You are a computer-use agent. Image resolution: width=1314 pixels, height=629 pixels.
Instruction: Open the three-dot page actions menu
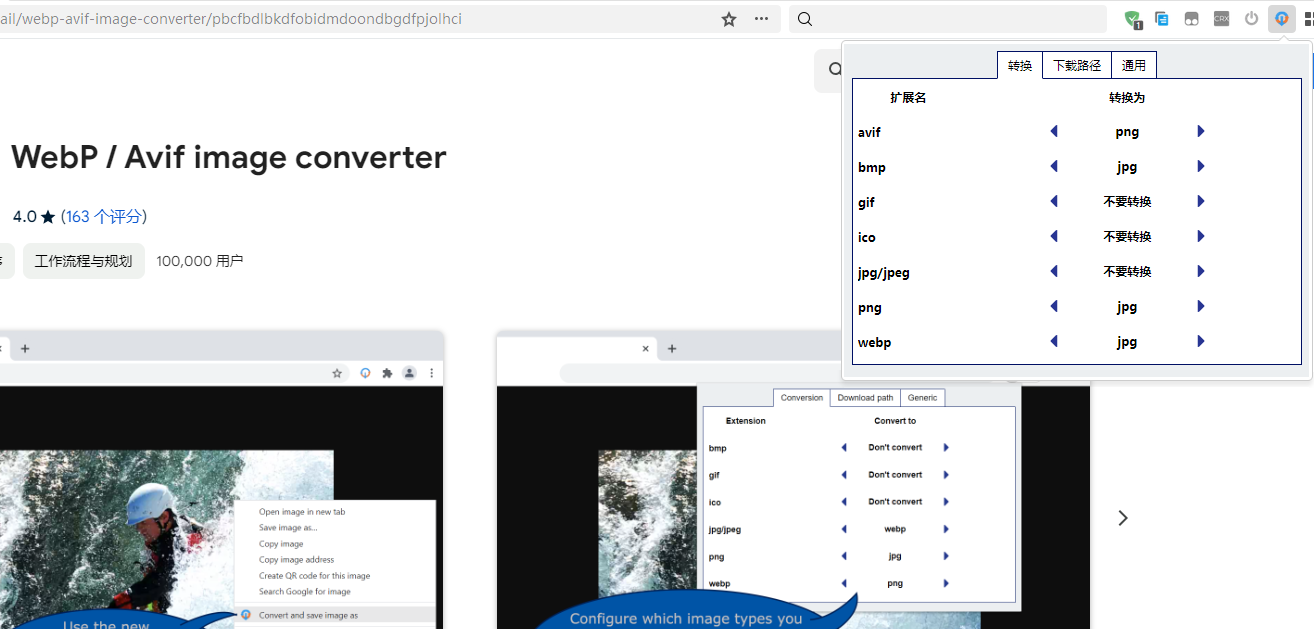(x=761, y=19)
